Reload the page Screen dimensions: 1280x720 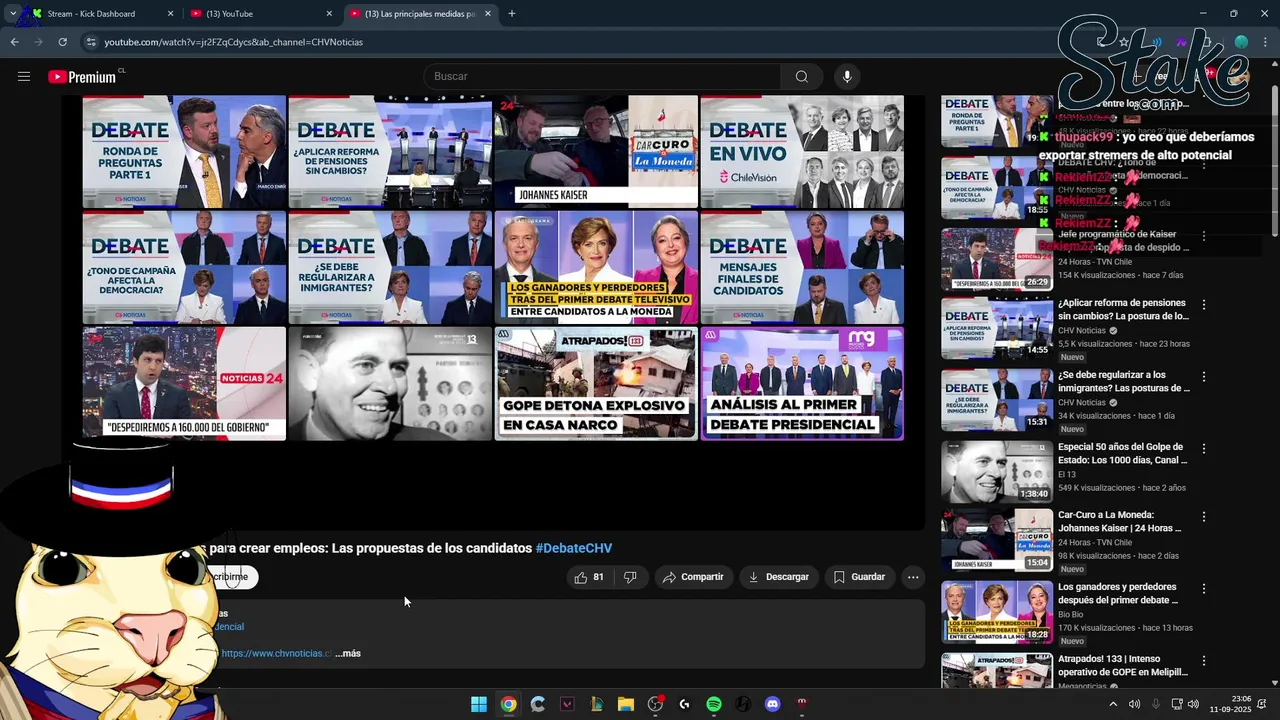(62, 42)
